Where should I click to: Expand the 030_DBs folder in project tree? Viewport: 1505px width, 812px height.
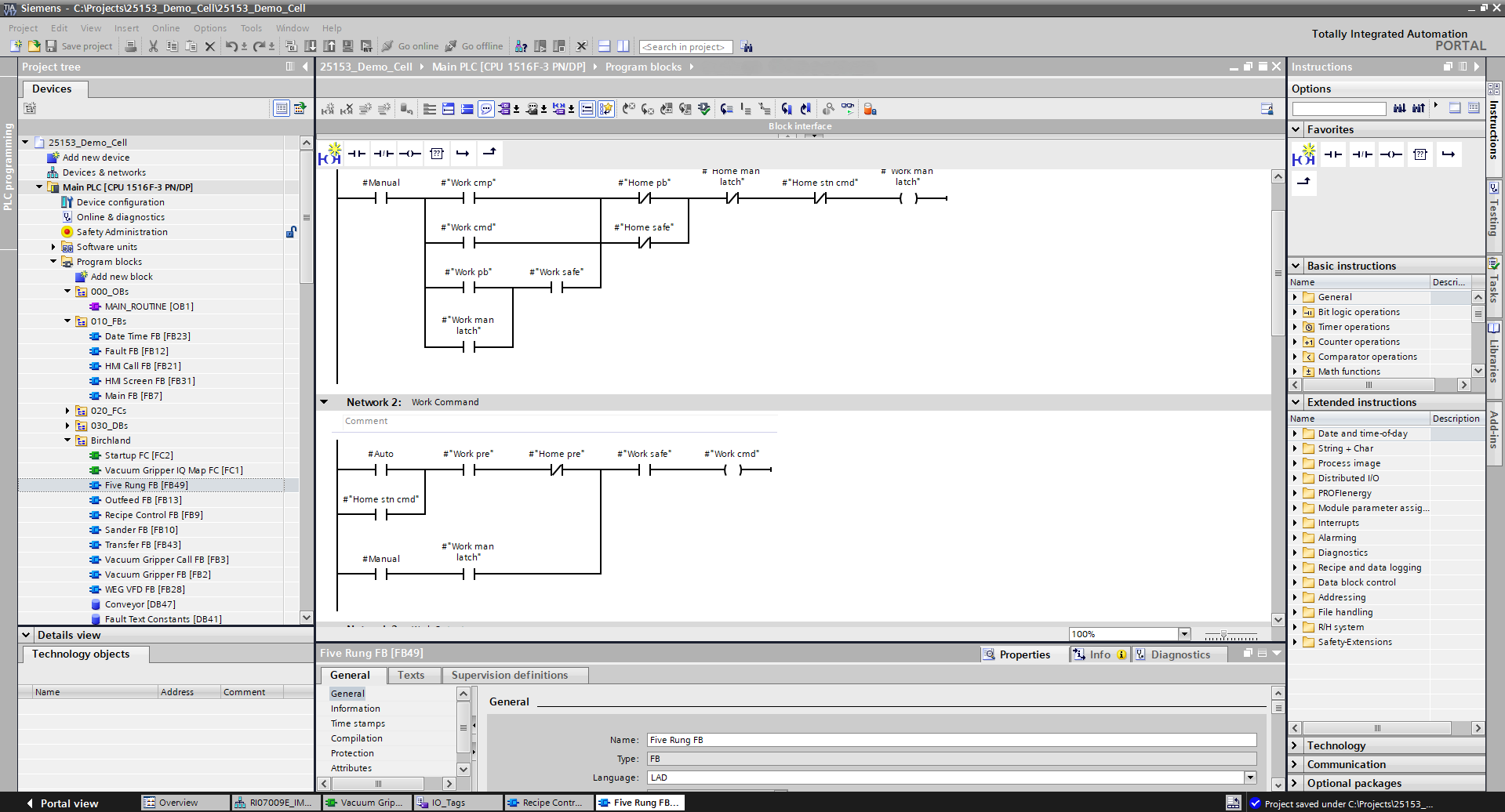click(x=67, y=426)
